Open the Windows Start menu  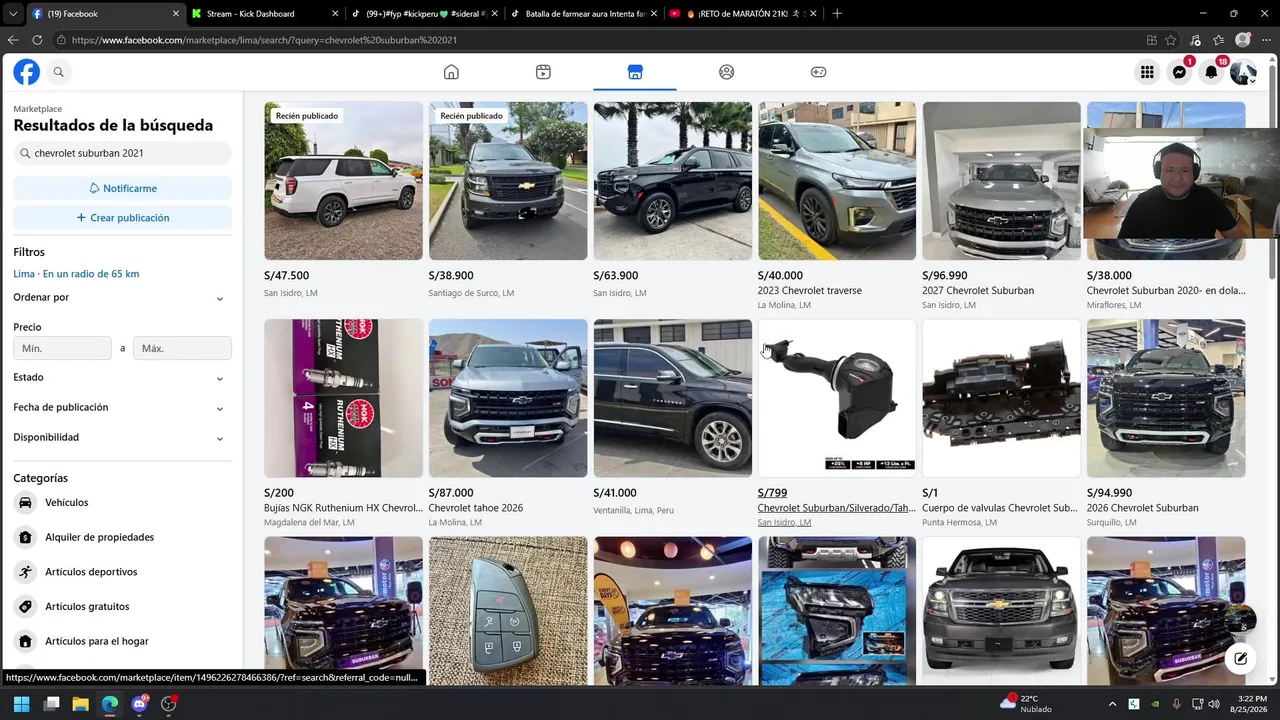[x=22, y=704]
